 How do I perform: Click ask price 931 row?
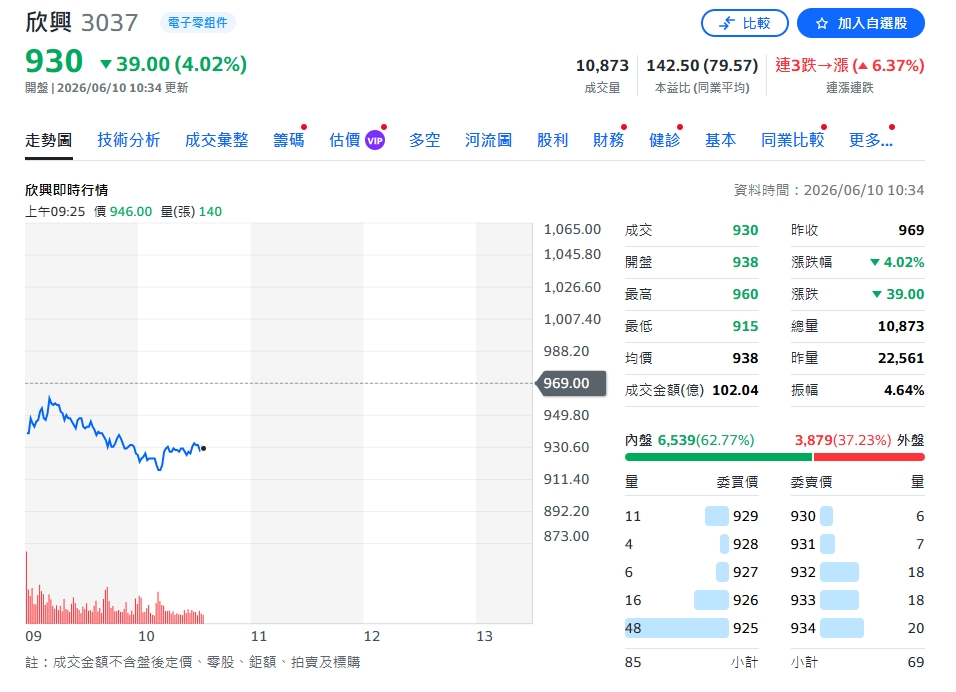tap(857, 544)
